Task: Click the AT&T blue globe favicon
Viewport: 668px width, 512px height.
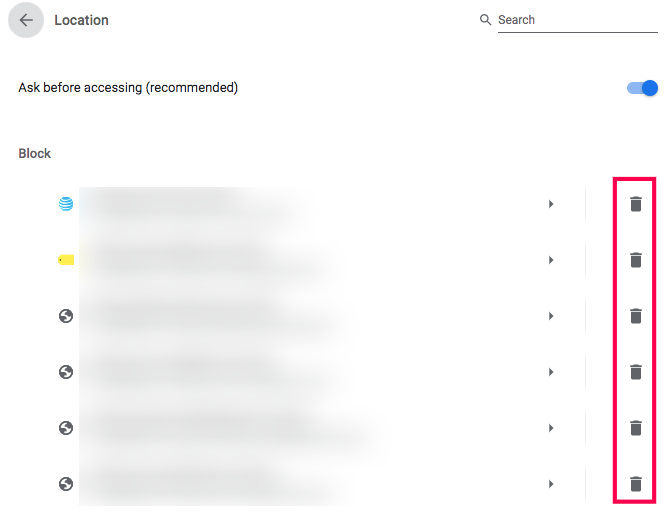Action: 66,204
